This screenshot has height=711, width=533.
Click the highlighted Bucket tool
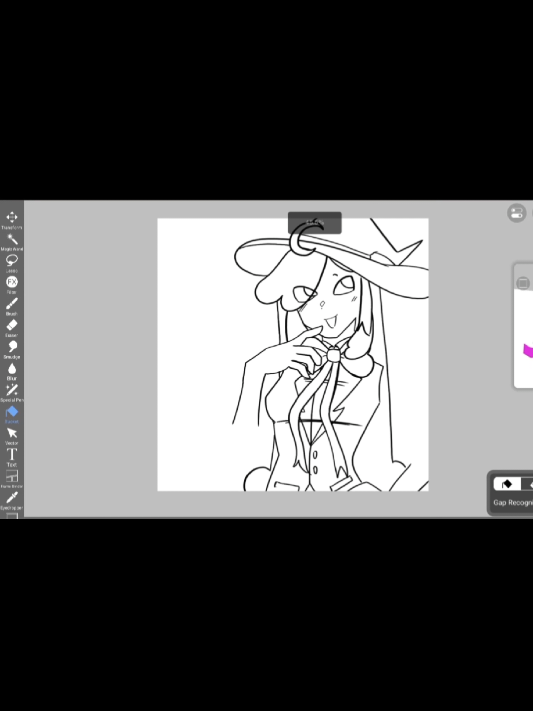coord(12,414)
